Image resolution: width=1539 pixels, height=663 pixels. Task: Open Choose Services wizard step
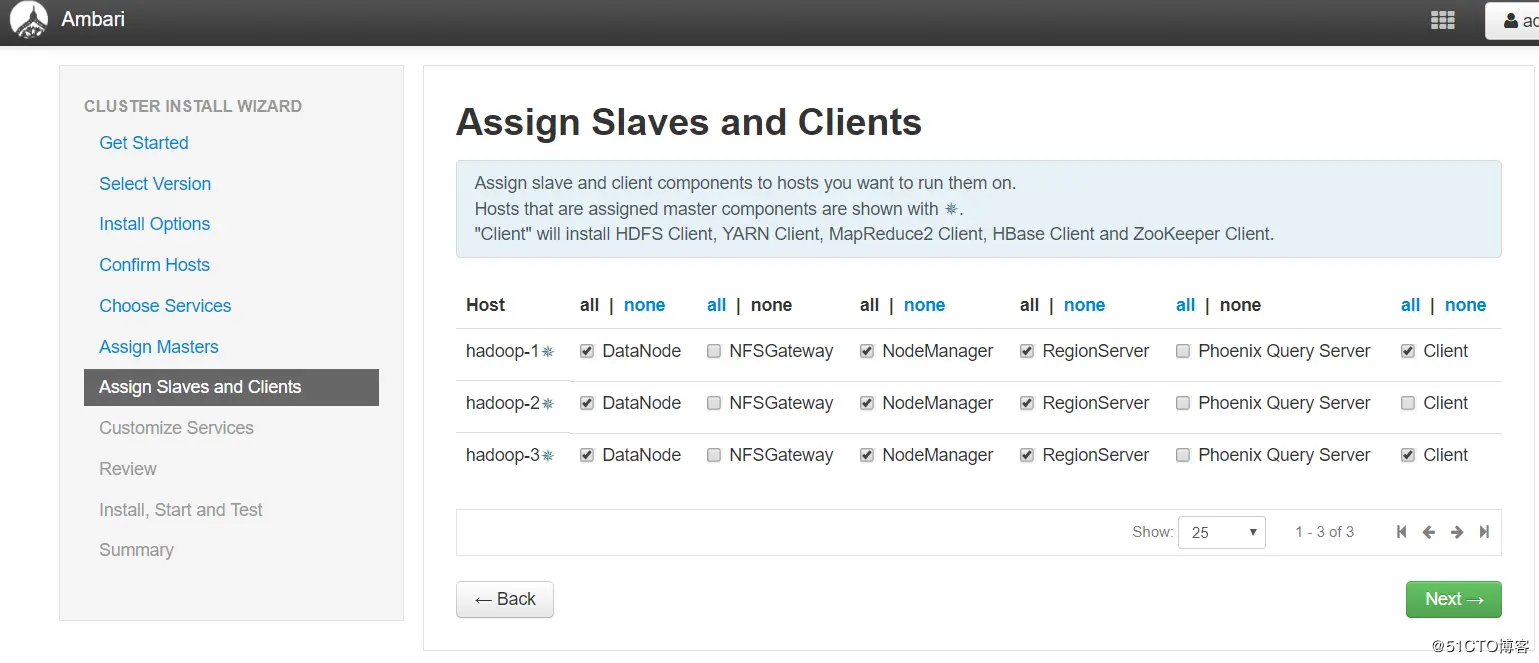pyautogui.click(x=165, y=306)
